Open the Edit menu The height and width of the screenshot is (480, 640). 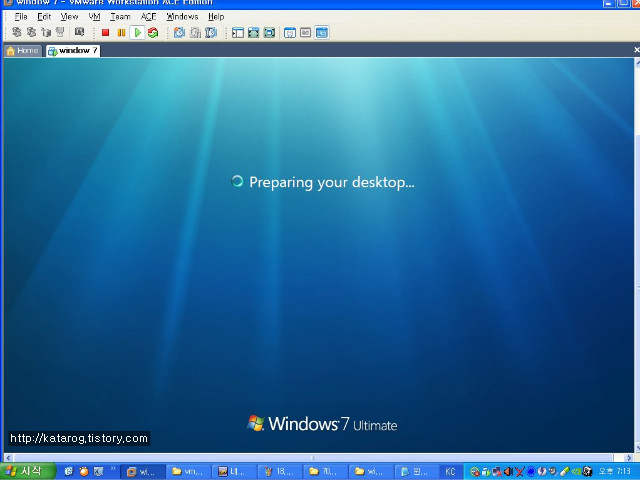[44, 17]
